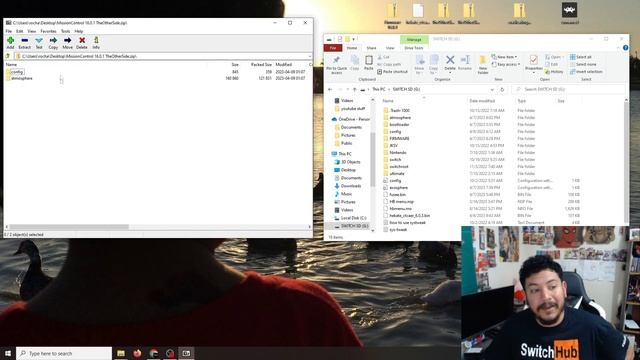Click the taskbar Type here to search box
Image resolution: width=640 pixels, height=360 pixels.
coord(64,353)
